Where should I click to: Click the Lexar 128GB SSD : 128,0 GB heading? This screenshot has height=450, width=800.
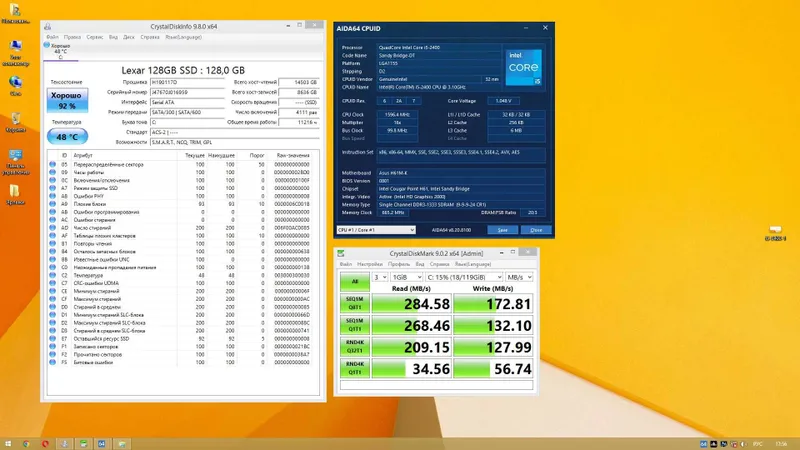pos(183,70)
